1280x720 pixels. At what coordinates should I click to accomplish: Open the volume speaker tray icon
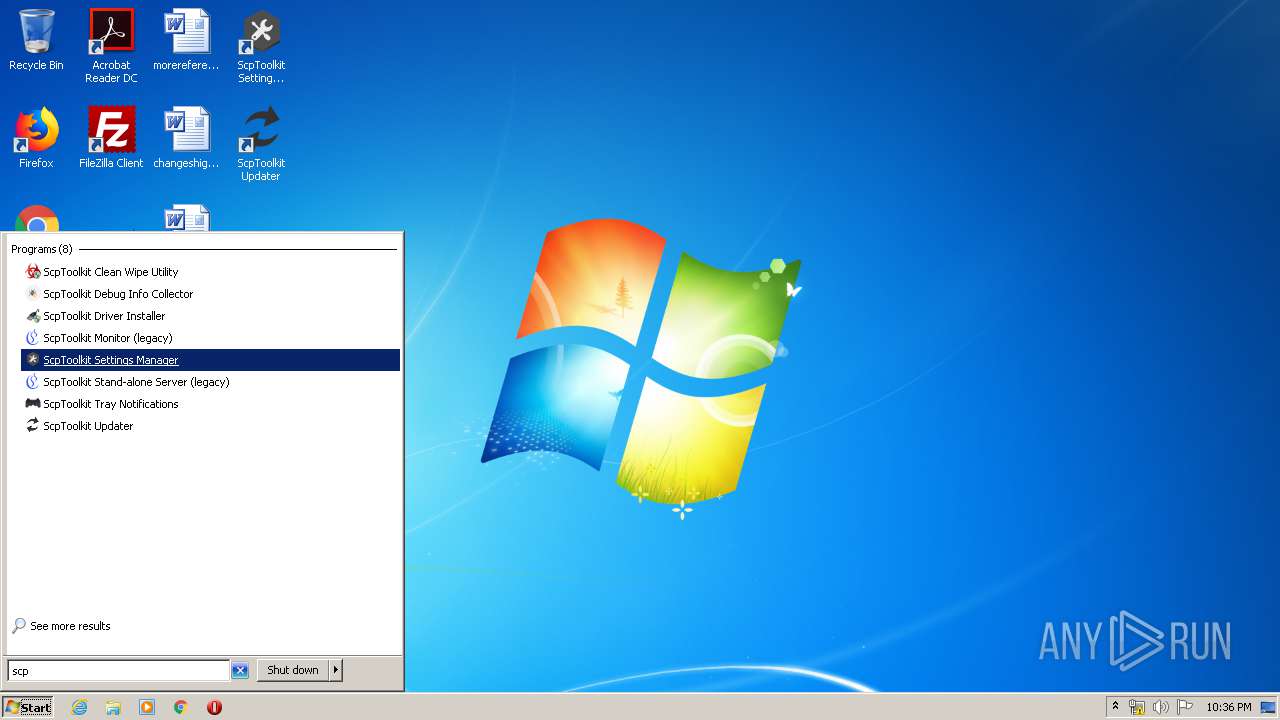pos(1161,707)
